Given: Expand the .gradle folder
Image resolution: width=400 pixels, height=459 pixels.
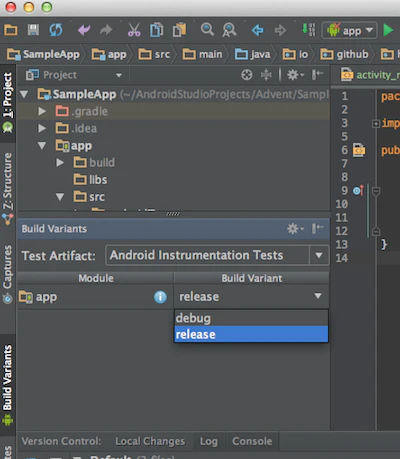Looking at the screenshot, I should [x=42, y=111].
